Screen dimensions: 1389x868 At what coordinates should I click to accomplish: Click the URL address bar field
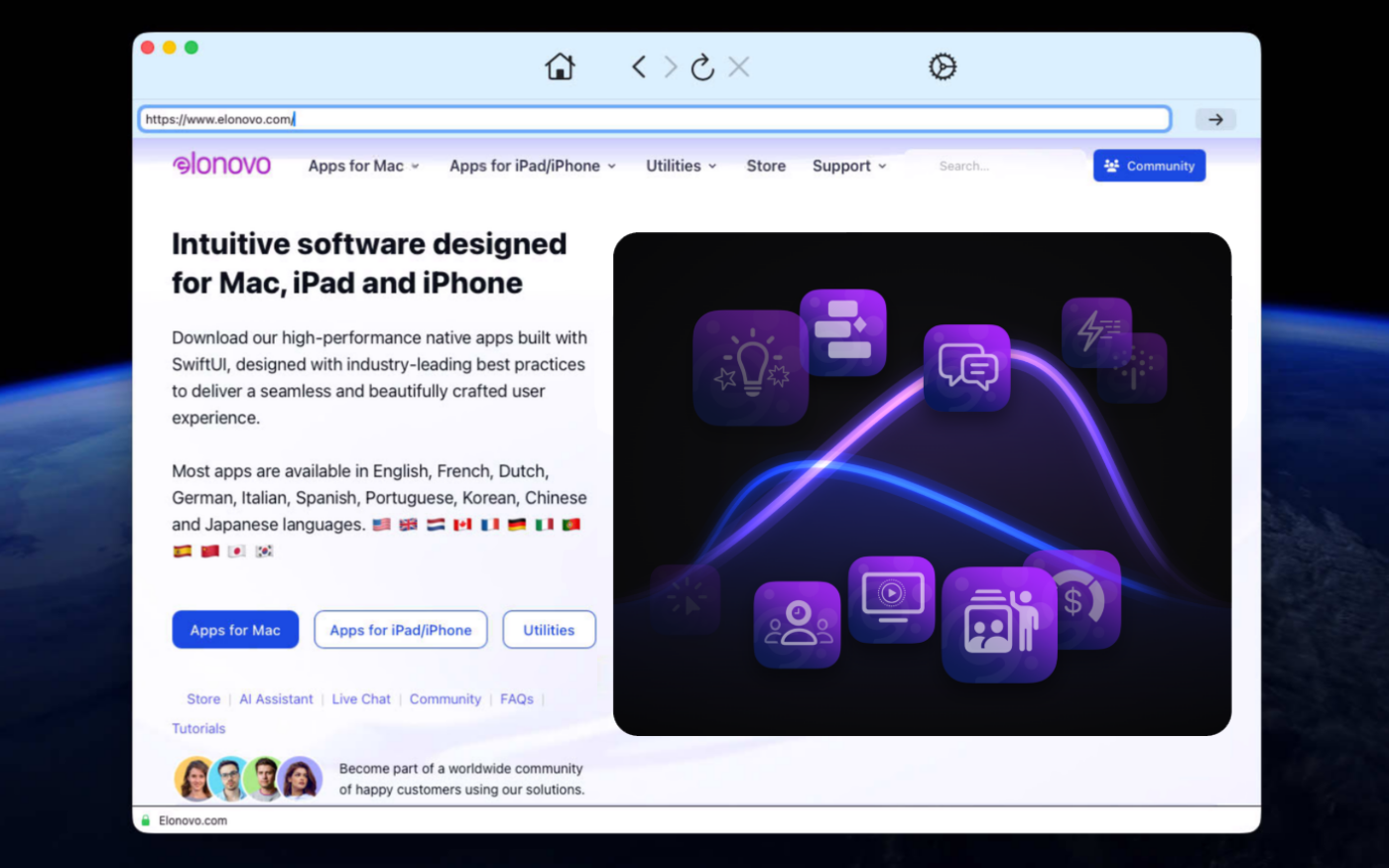(x=655, y=119)
